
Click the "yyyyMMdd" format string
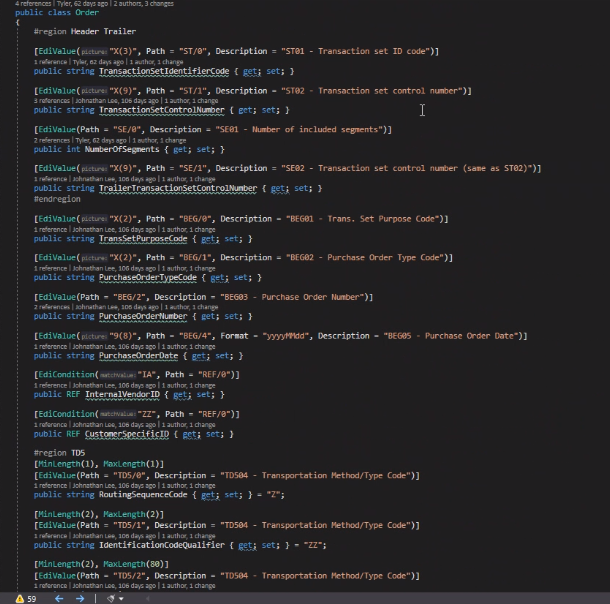click(287, 336)
